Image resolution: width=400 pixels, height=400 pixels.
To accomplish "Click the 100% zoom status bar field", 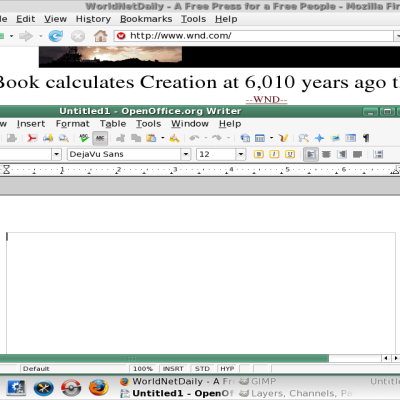I will coord(143,369).
